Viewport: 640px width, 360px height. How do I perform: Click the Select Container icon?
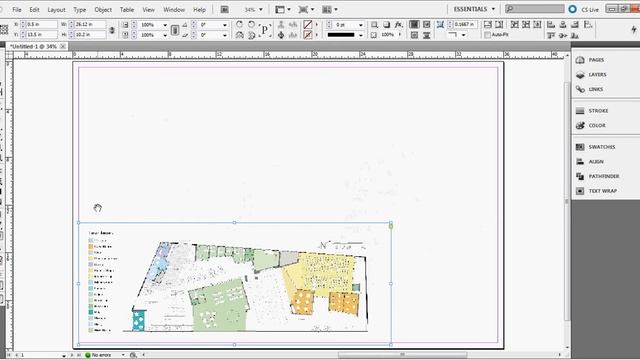pos(281,25)
